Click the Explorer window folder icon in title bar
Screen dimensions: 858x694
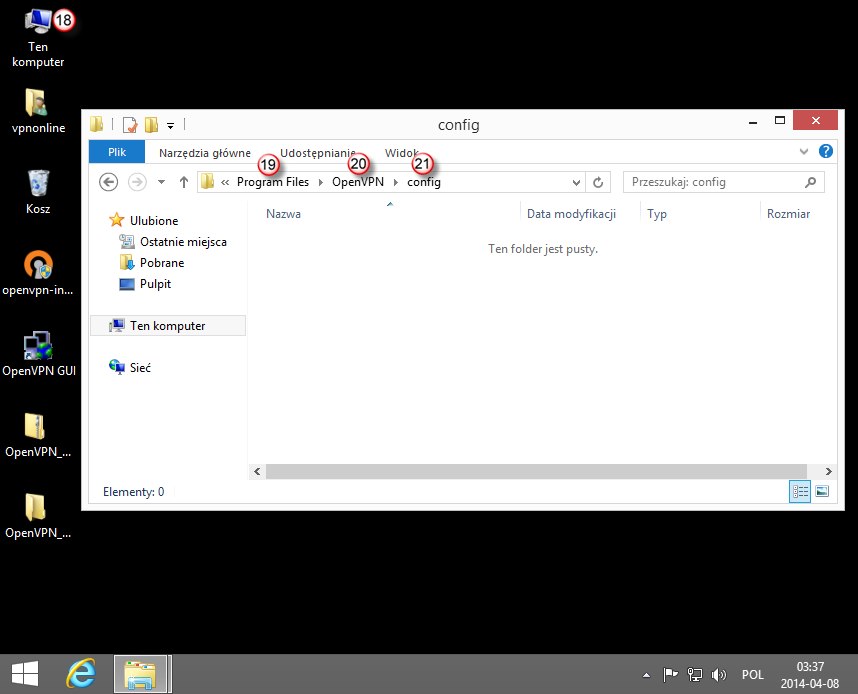point(97,124)
